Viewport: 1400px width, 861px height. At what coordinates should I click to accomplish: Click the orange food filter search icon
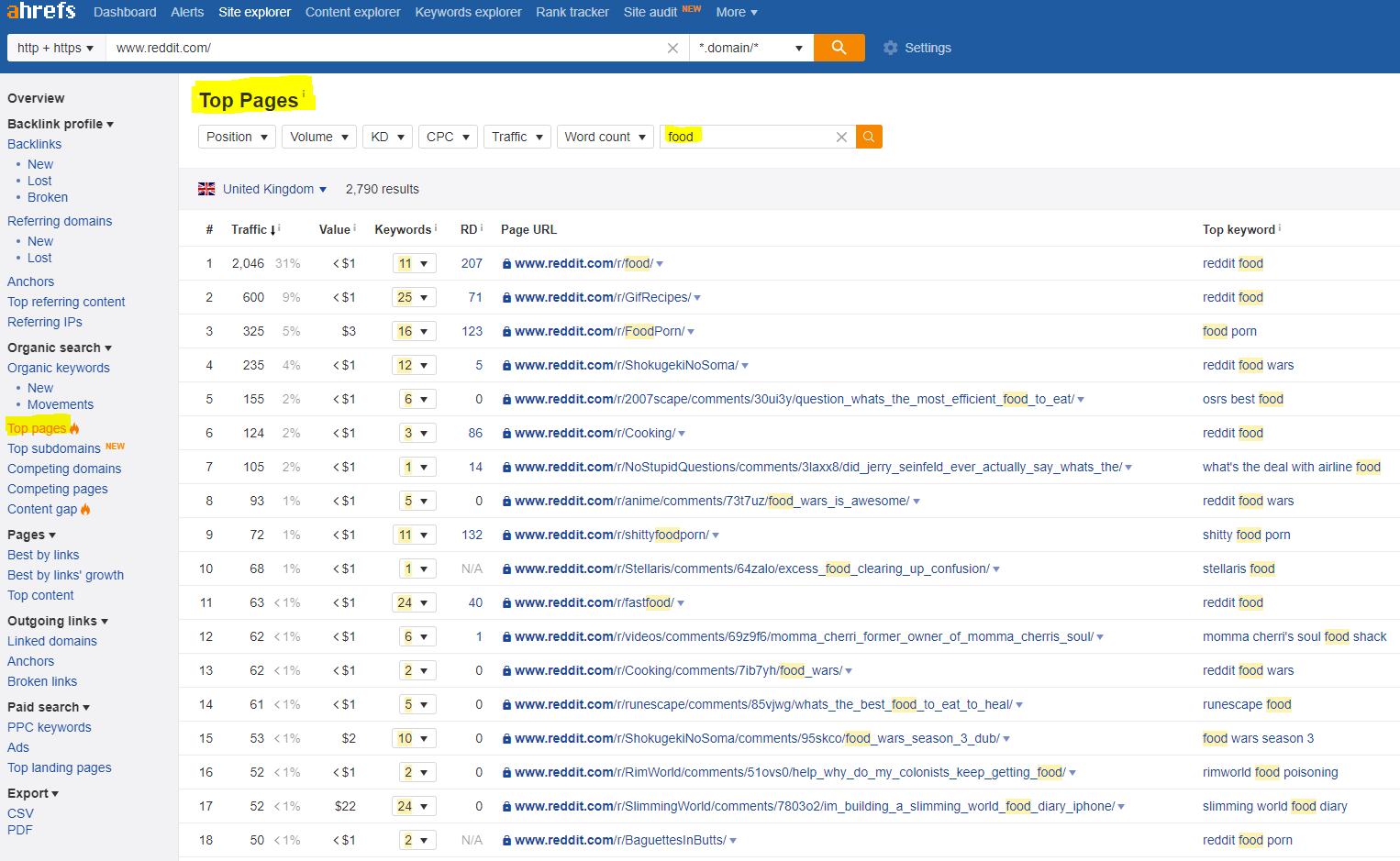point(869,137)
